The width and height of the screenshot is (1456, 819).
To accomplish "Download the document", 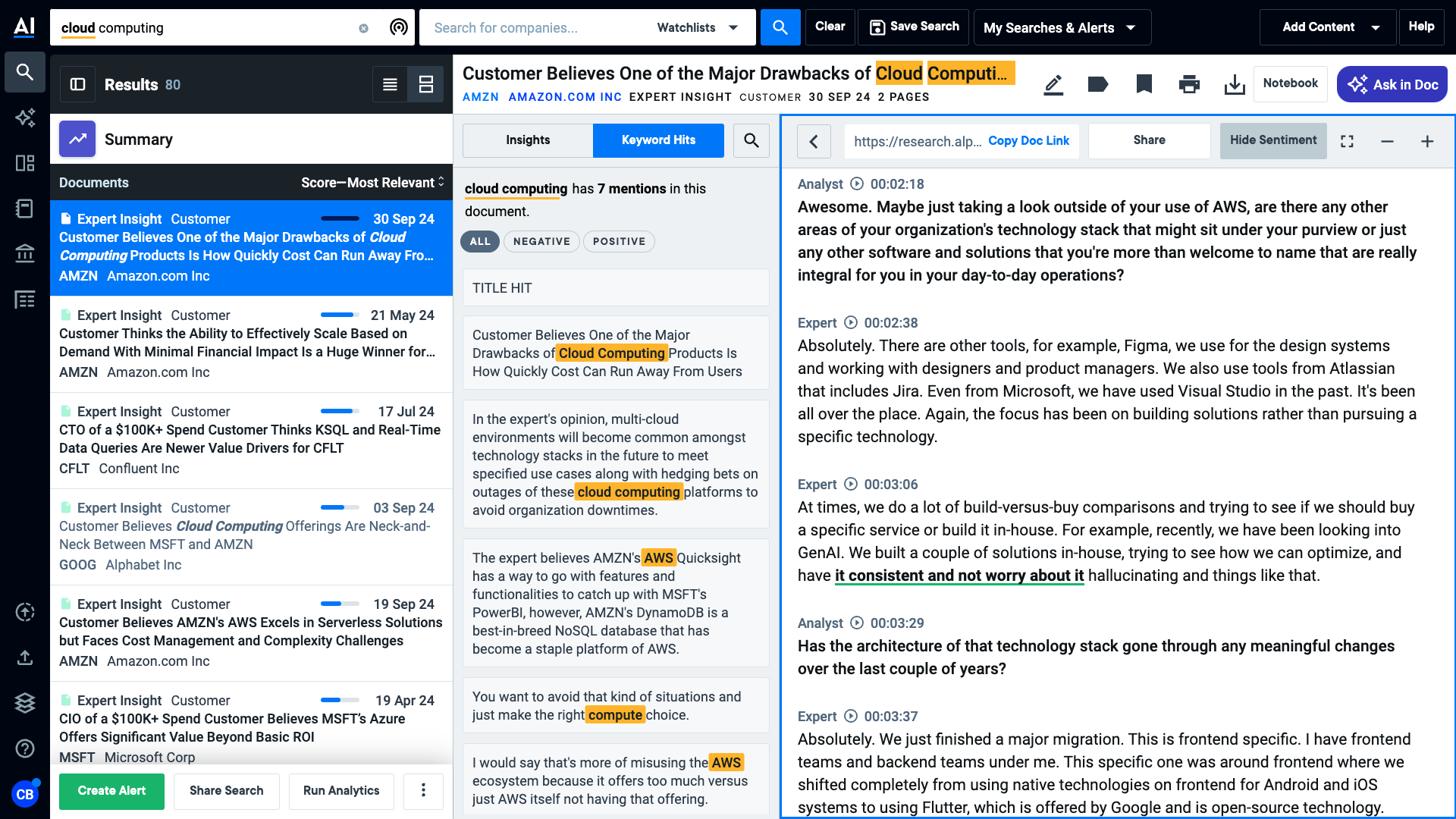I will pos(1235,84).
